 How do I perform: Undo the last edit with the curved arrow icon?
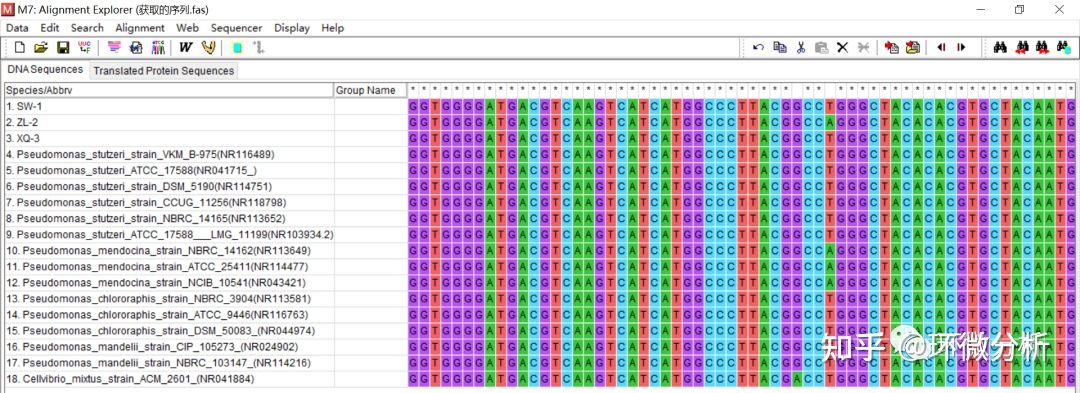click(x=758, y=47)
